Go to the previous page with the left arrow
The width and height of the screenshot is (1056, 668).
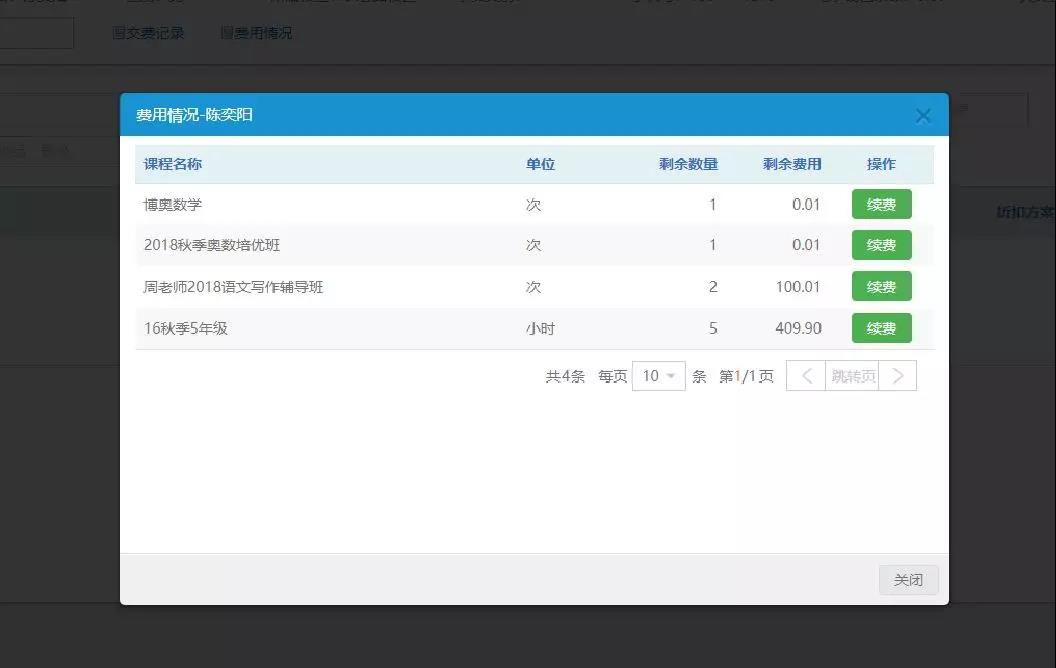point(806,376)
